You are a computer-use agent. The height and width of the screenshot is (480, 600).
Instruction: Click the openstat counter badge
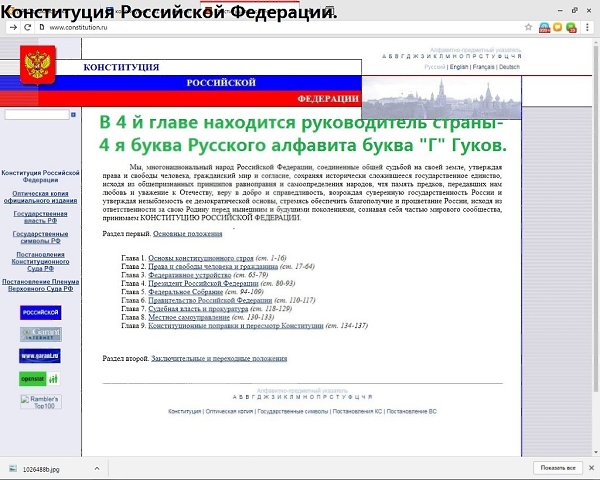39,378
